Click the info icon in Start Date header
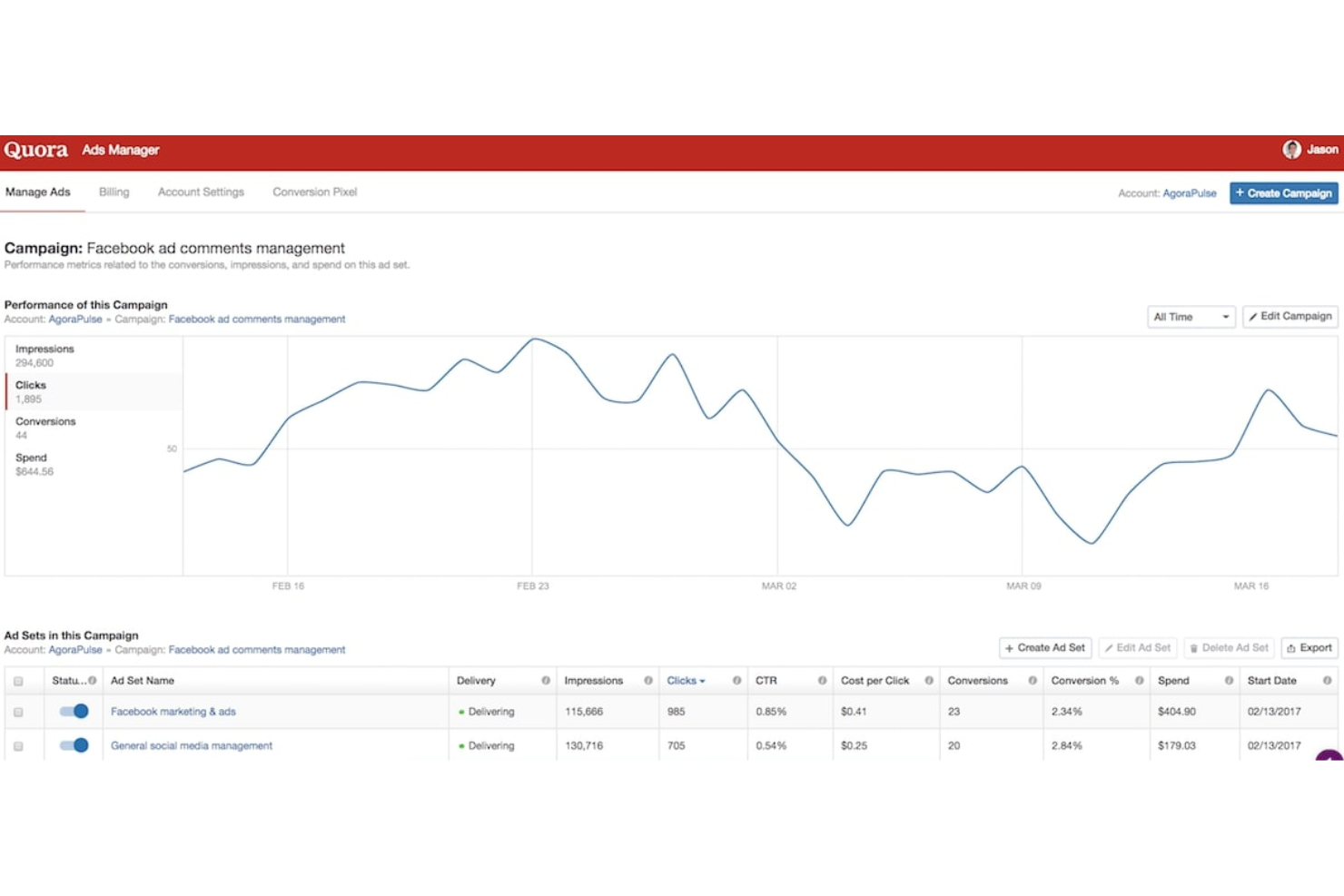 pos(1327,680)
